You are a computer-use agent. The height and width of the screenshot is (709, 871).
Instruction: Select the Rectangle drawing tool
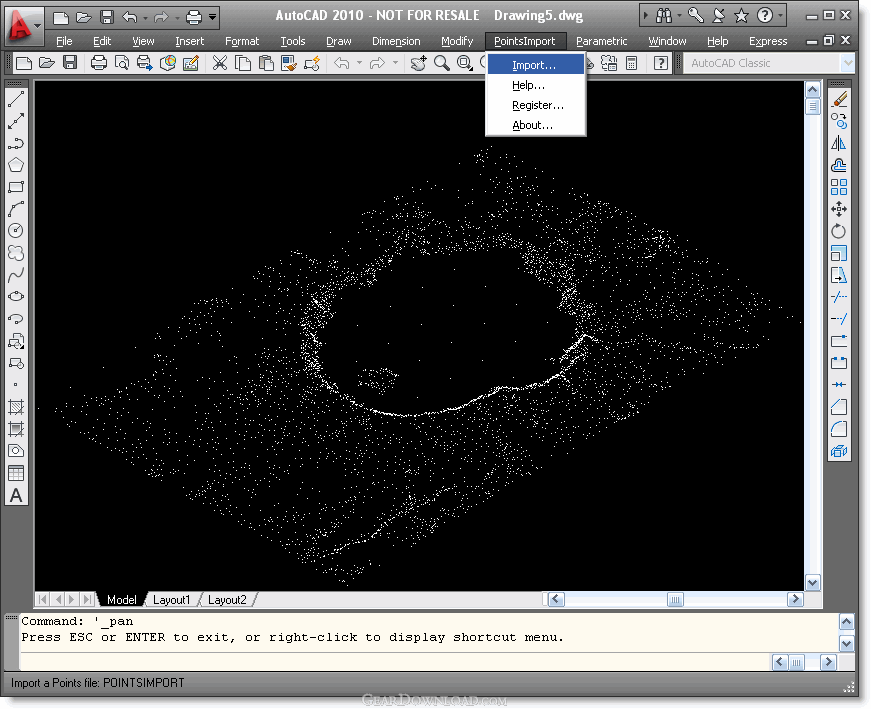click(x=16, y=187)
